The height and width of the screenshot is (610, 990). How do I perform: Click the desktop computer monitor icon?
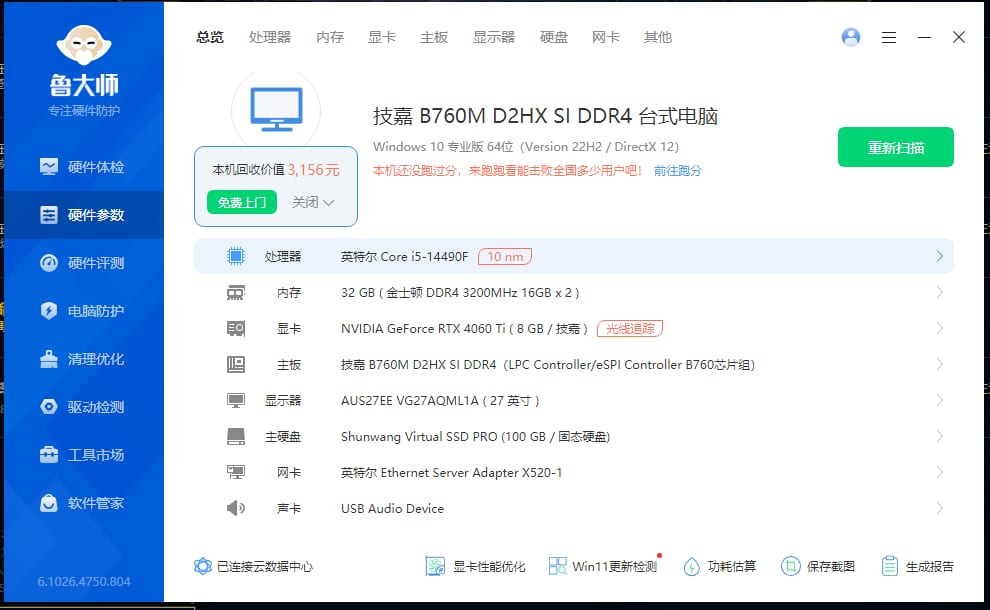pyautogui.click(x=276, y=110)
